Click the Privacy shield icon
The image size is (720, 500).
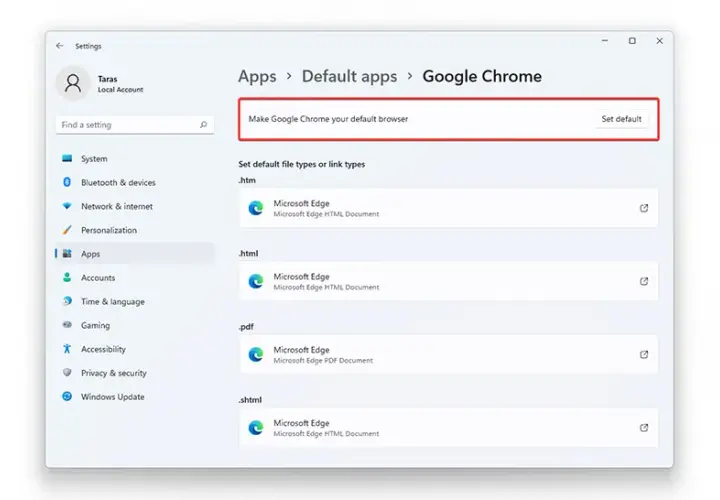click(67, 372)
